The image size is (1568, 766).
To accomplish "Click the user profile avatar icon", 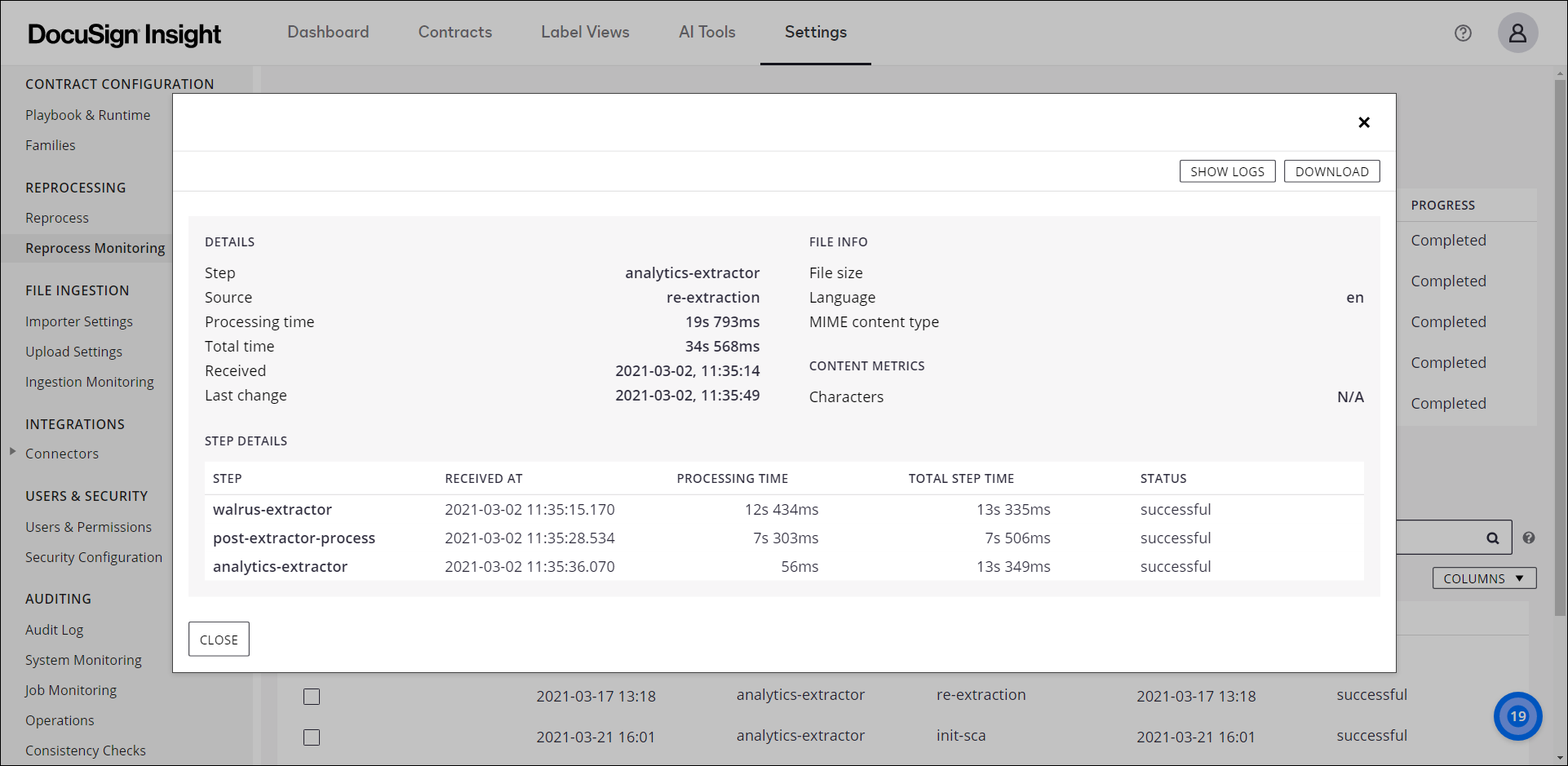I will (x=1517, y=33).
